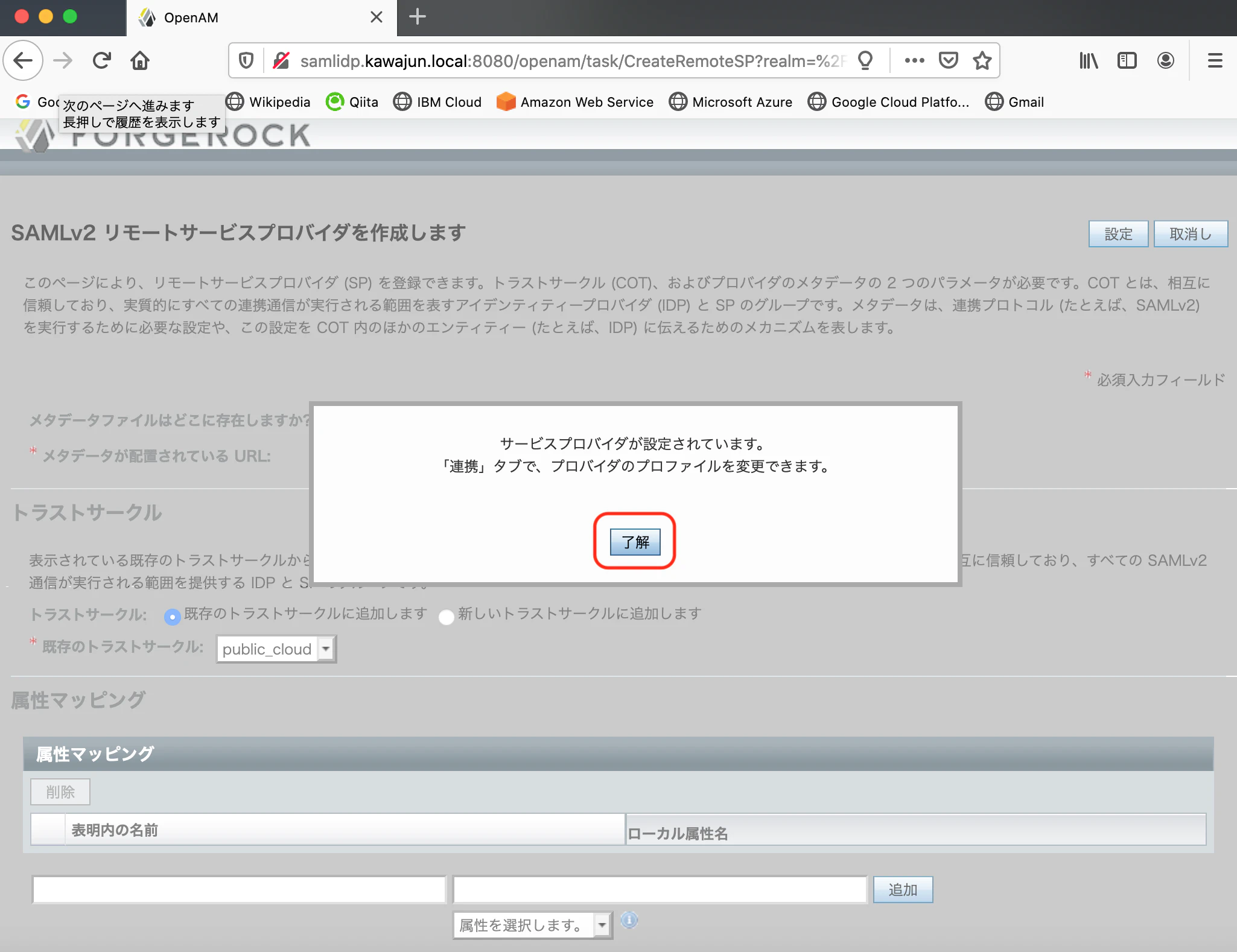Click the insecure connection padlock icon
The image size is (1237, 952).
281,60
